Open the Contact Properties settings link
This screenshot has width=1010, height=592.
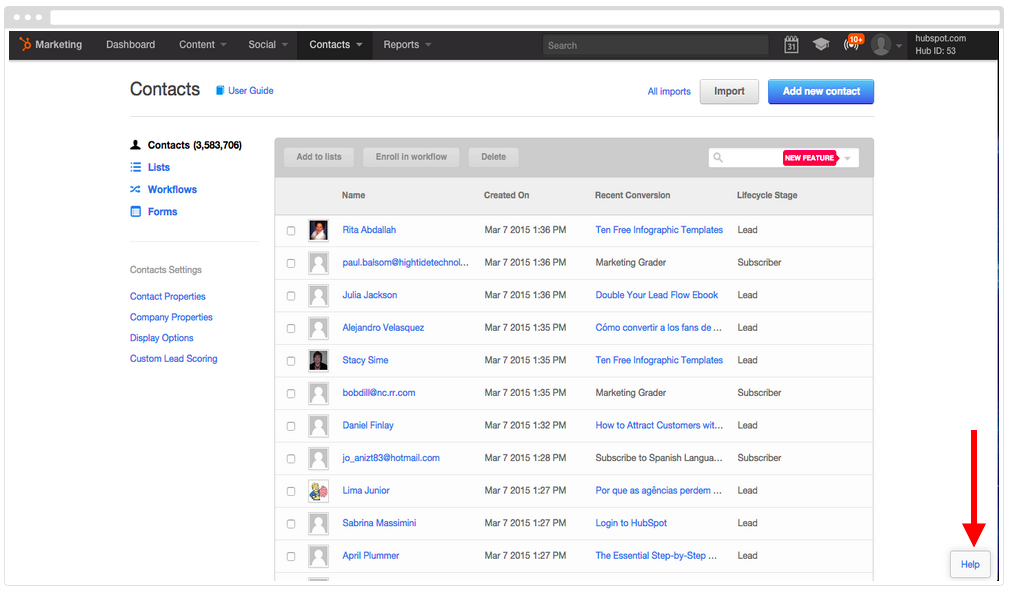click(x=168, y=296)
